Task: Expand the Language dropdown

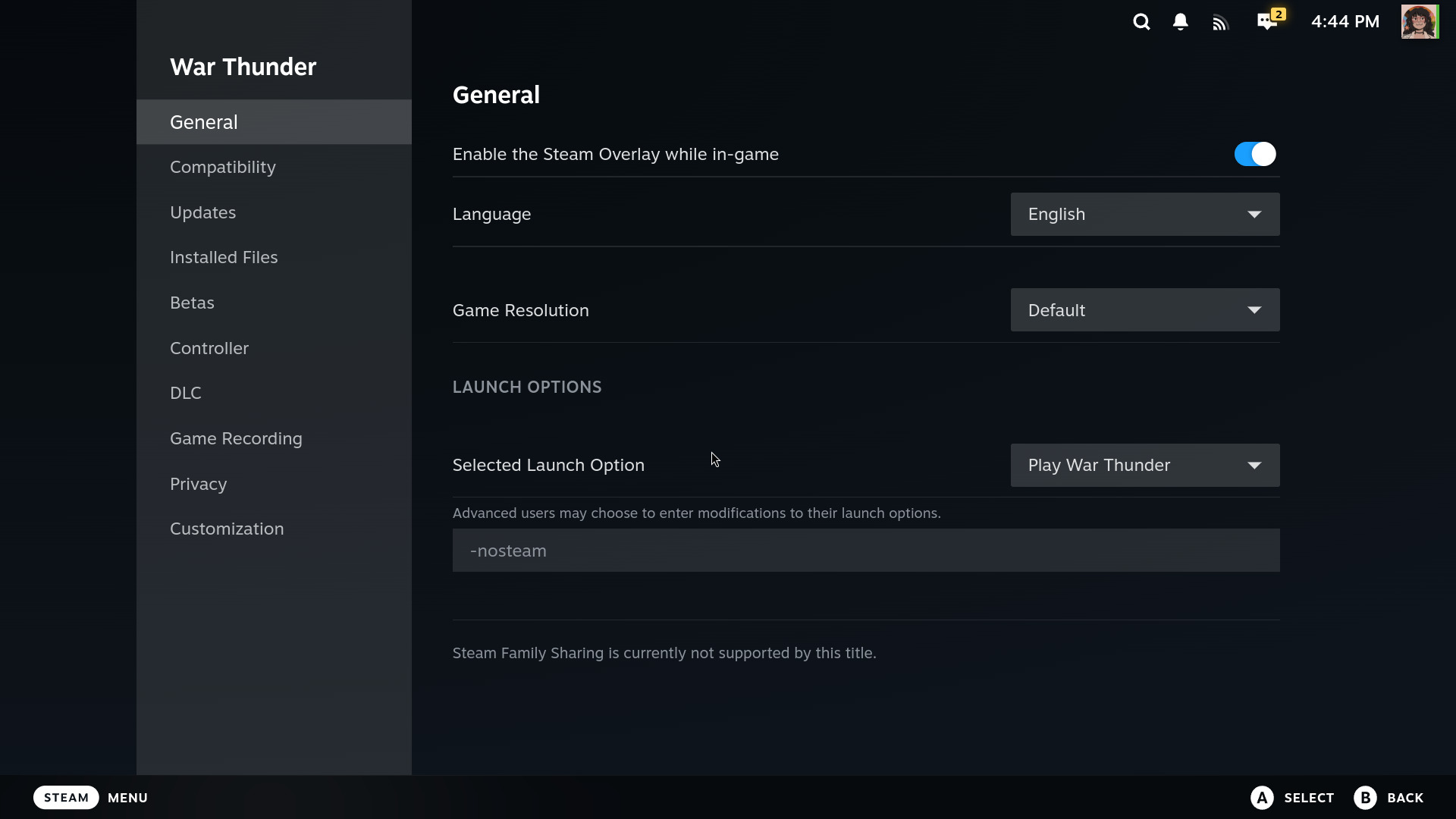Action: [x=1144, y=214]
